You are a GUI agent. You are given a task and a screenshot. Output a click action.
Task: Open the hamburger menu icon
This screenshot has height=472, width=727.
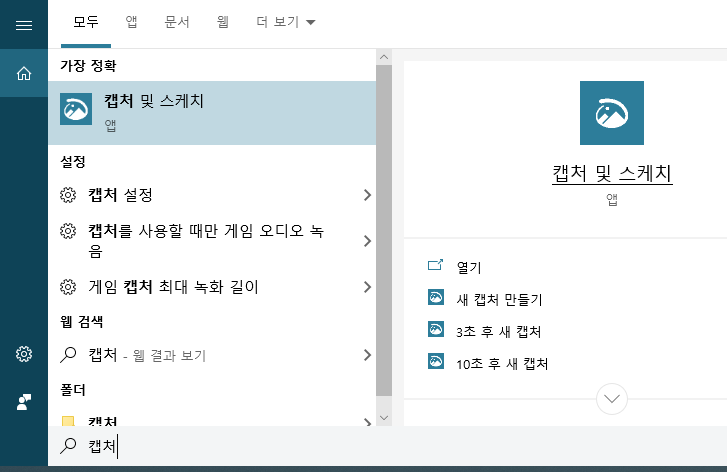24,25
